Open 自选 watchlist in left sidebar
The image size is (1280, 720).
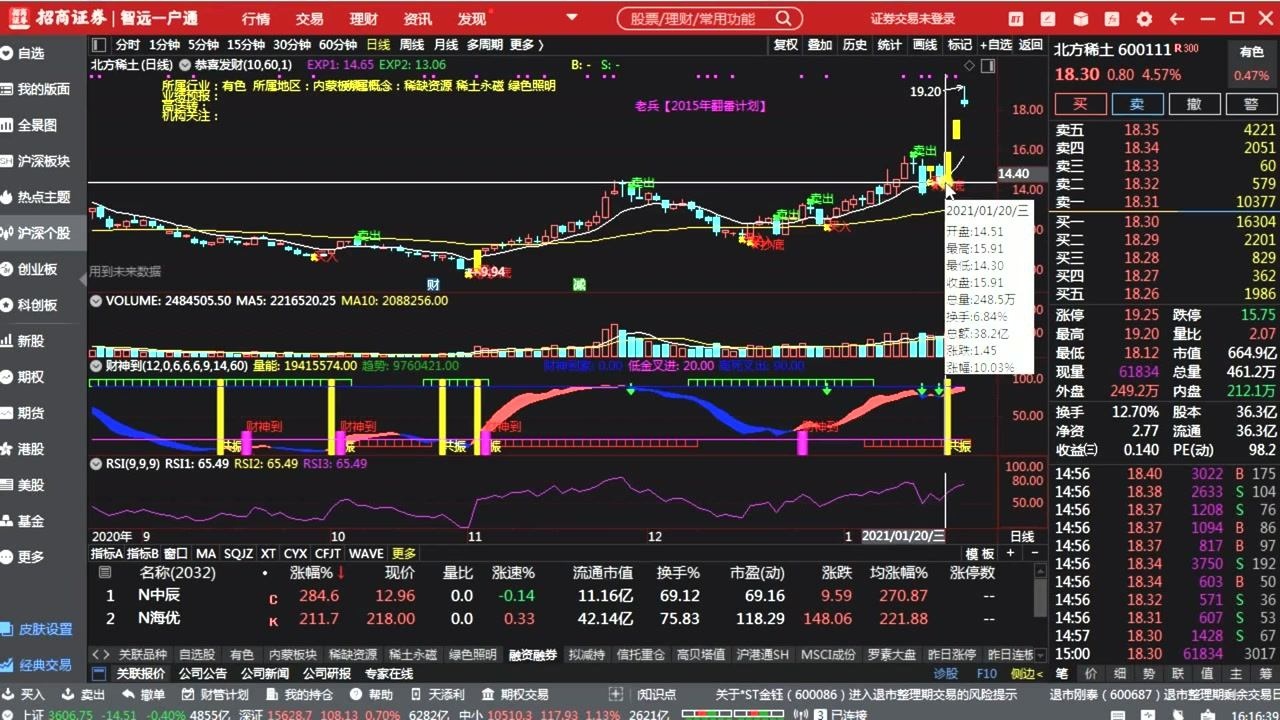click(32, 53)
